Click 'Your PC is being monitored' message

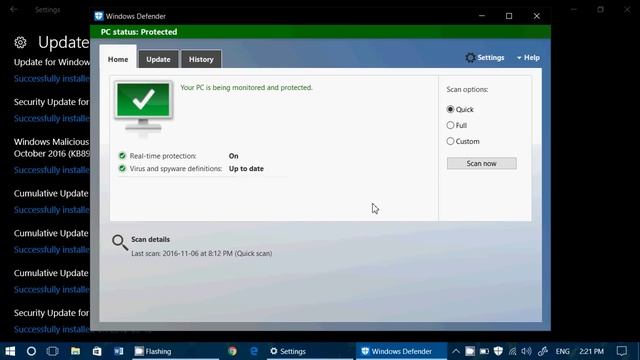(x=246, y=87)
